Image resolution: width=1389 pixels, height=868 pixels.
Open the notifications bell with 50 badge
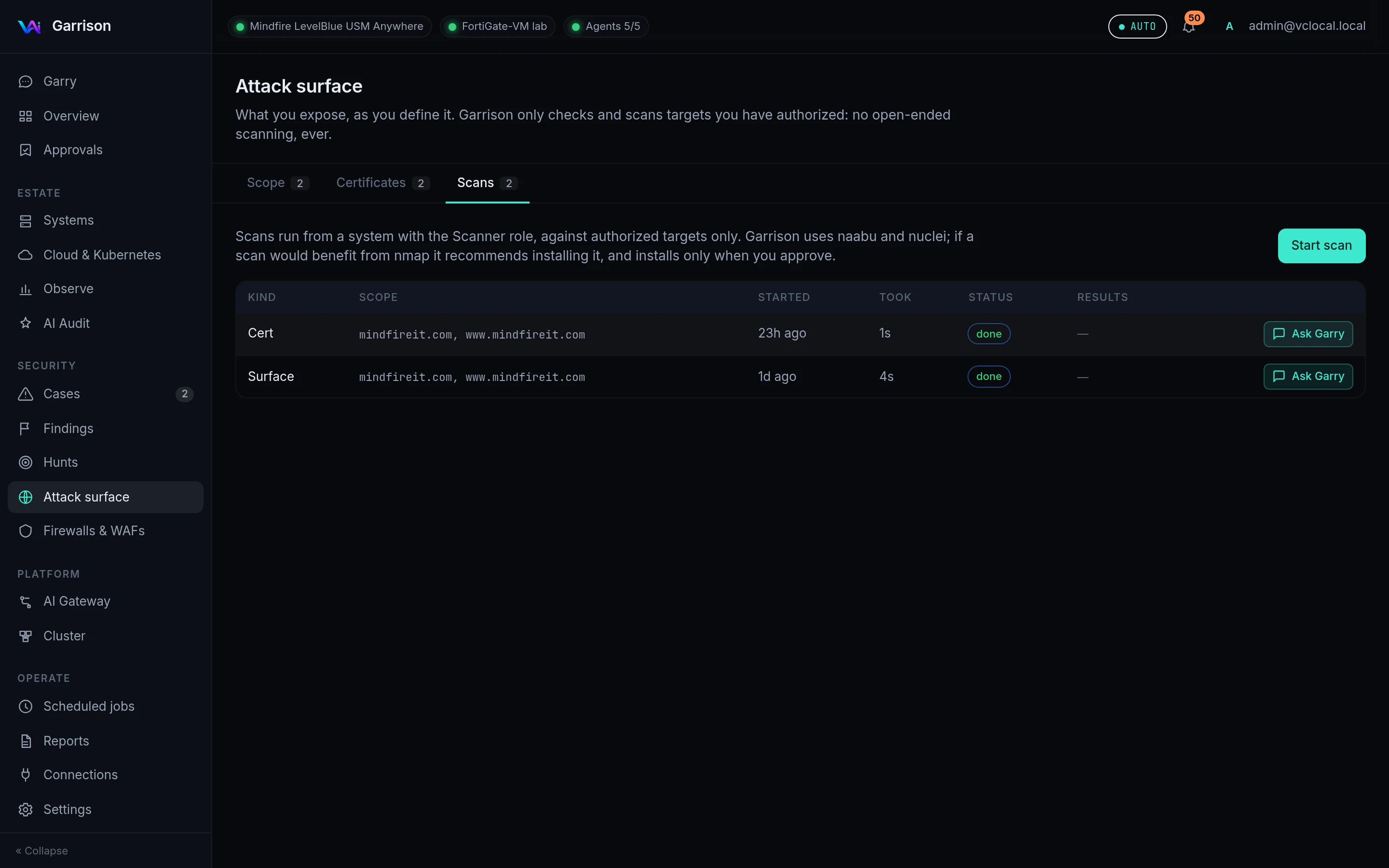pos(1189,26)
